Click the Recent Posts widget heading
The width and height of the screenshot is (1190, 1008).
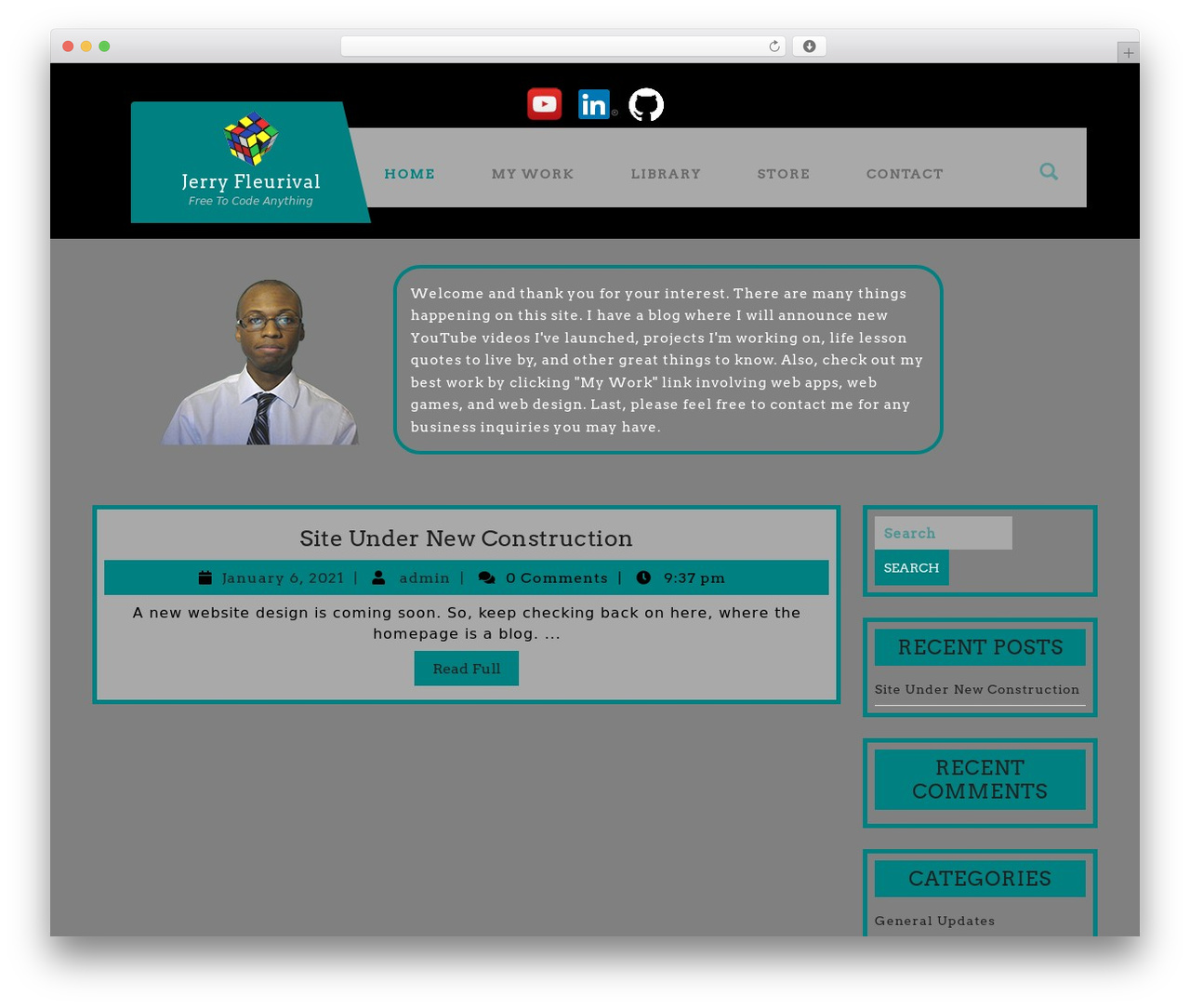click(980, 647)
